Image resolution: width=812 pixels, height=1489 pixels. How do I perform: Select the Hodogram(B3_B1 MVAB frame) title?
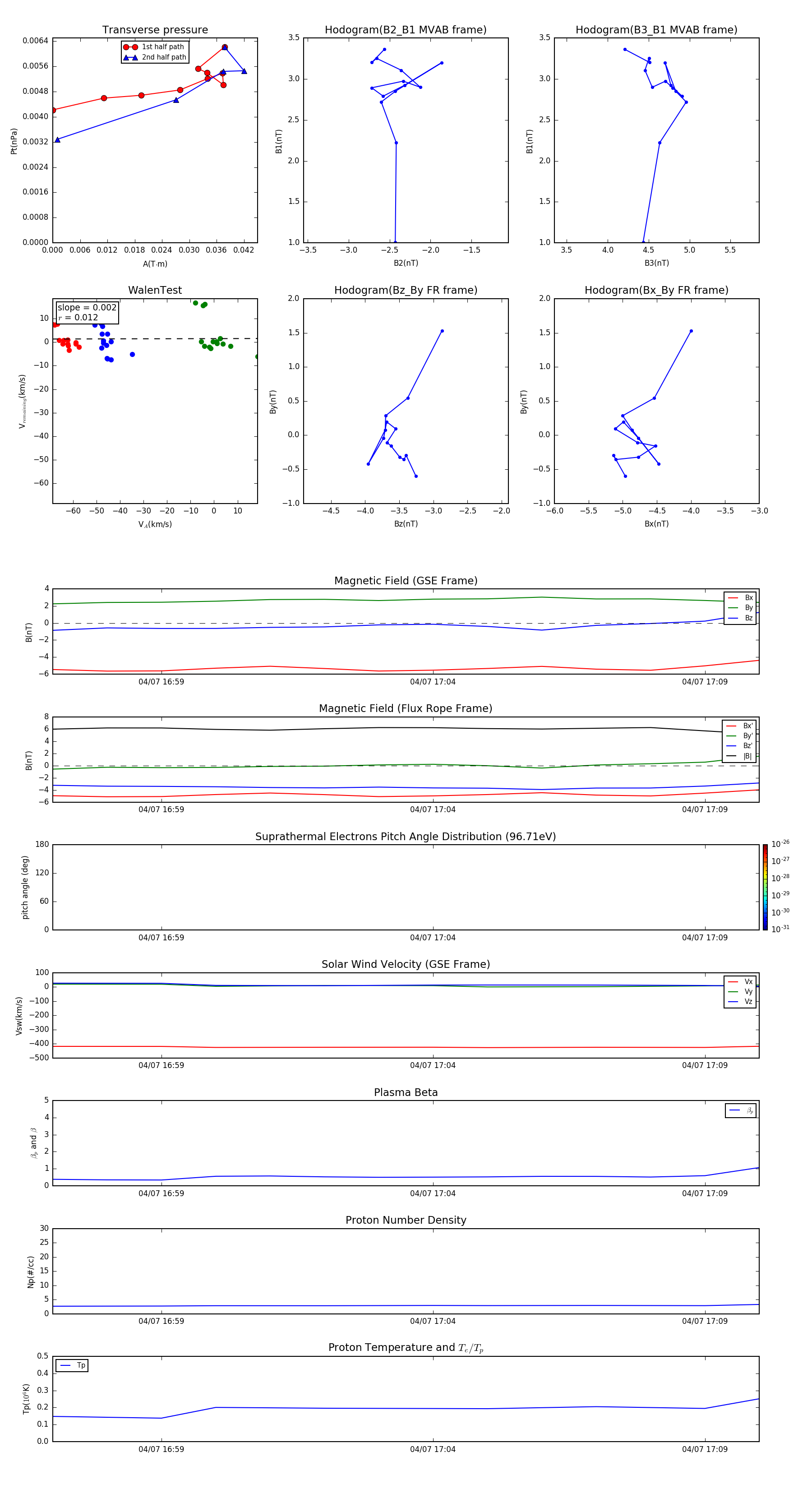656,30
